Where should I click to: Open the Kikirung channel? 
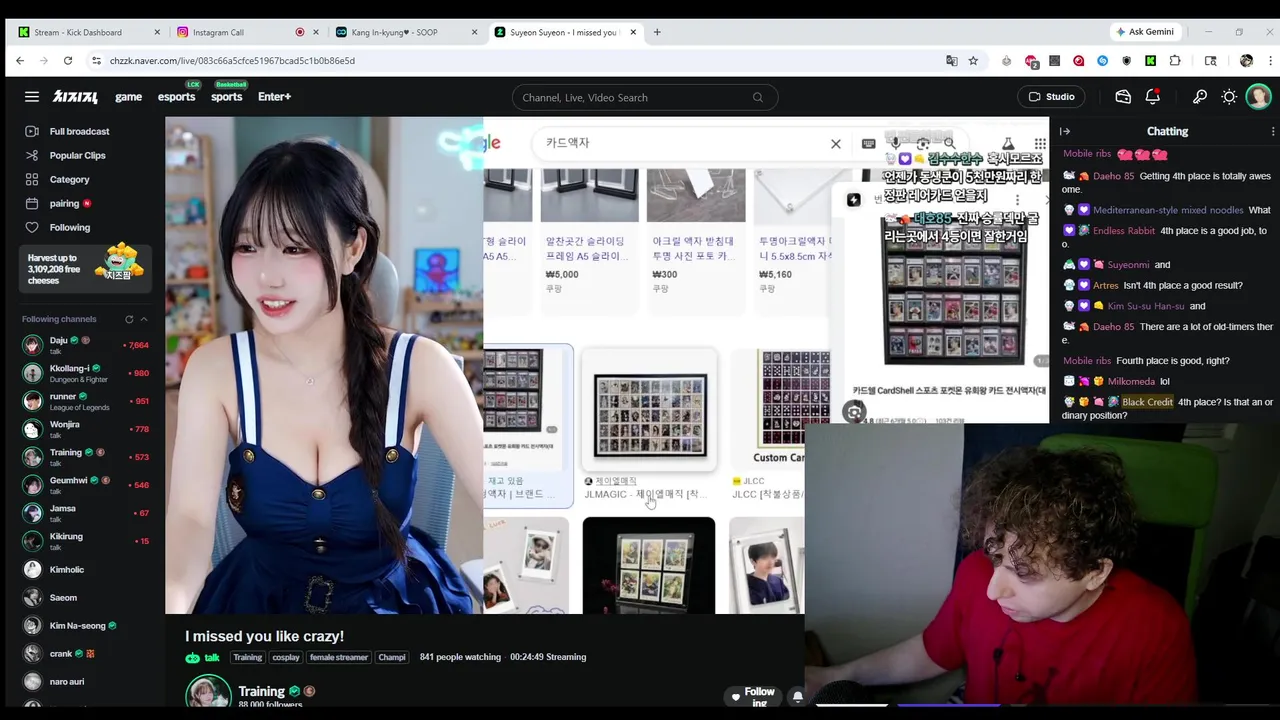(x=86, y=541)
